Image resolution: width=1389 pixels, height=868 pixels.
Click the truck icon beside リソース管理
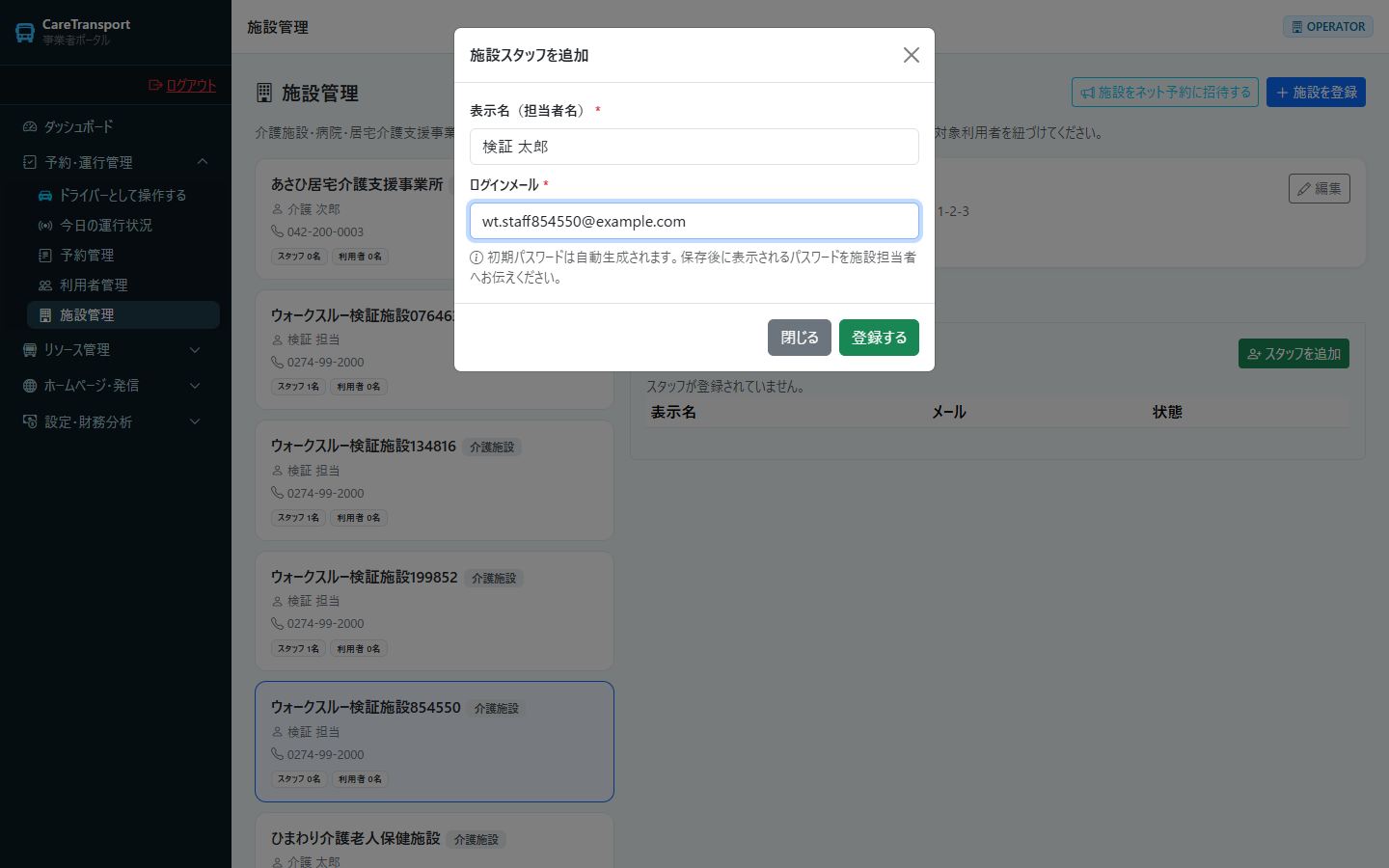point(30,349)
